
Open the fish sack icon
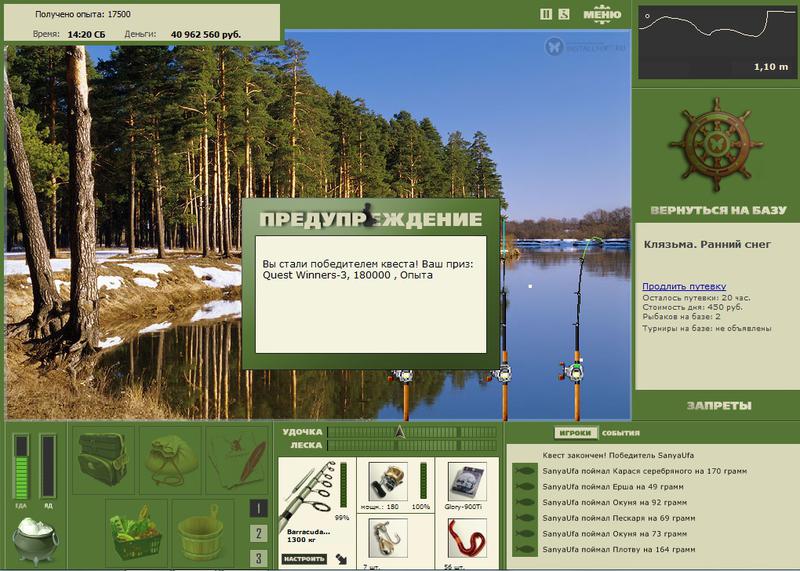170,460
